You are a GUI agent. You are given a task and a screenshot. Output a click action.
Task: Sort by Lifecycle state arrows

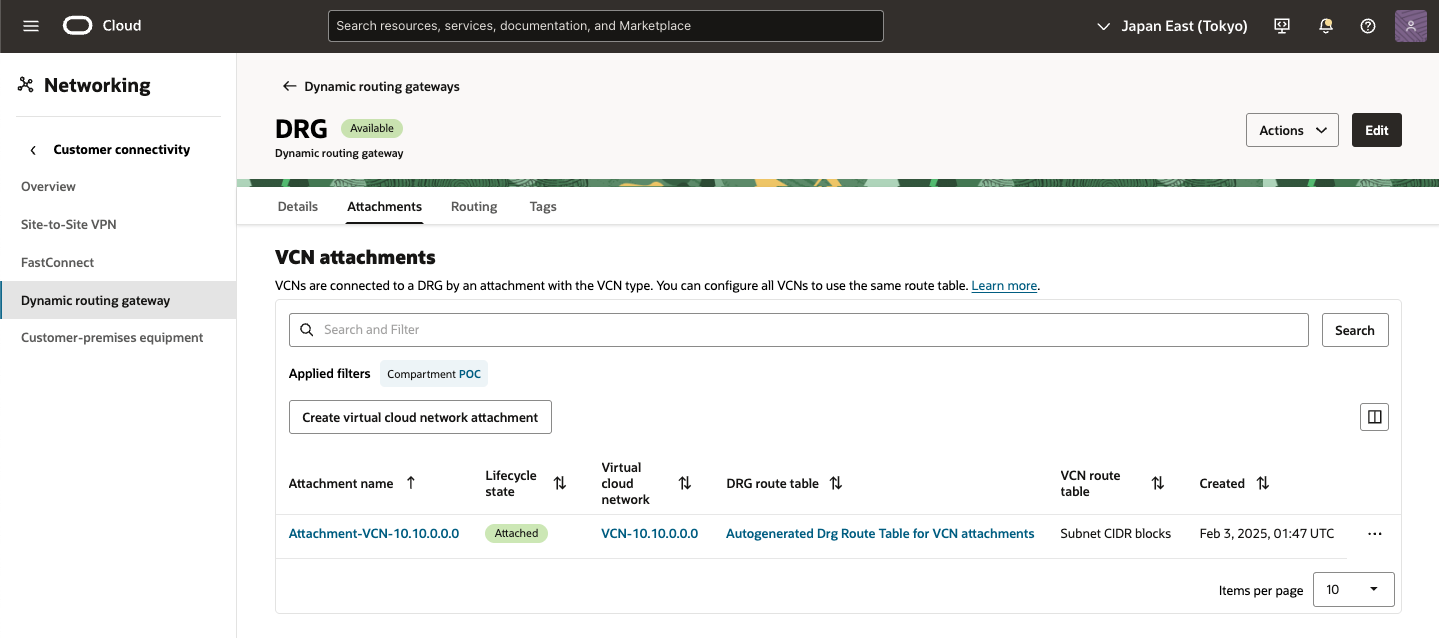click(560, 483)
